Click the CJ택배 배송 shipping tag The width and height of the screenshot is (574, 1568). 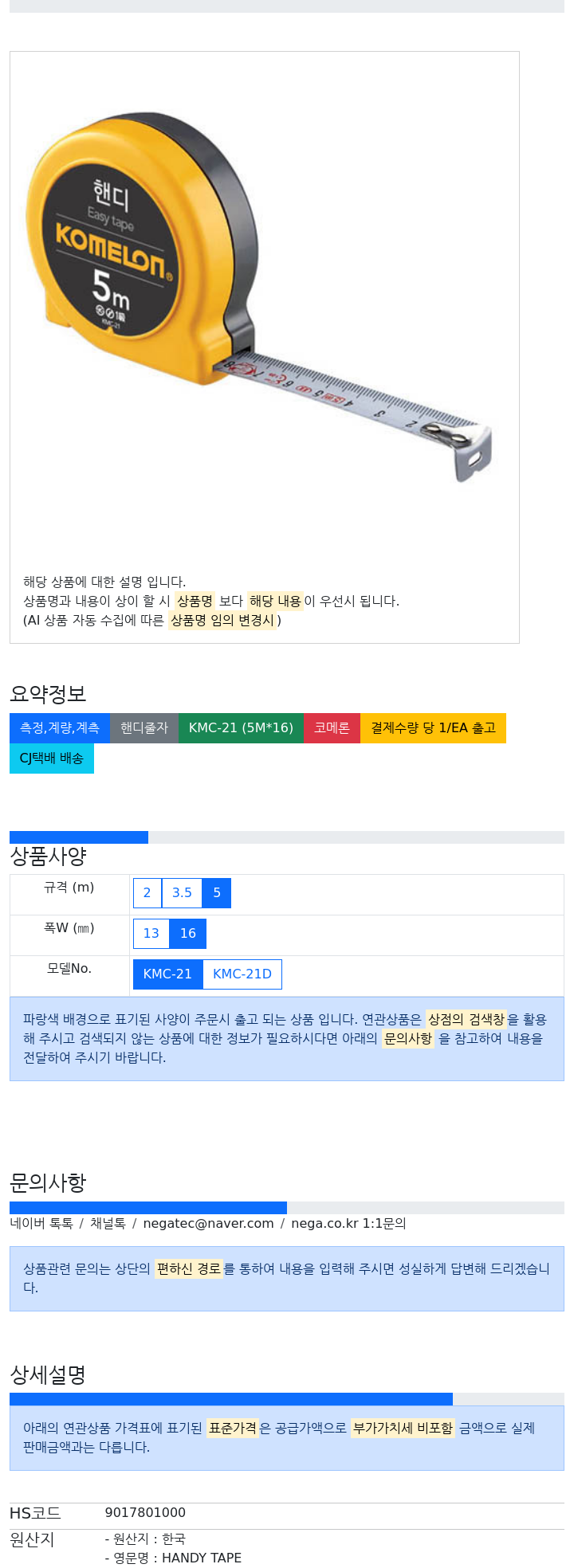point(52,758)
